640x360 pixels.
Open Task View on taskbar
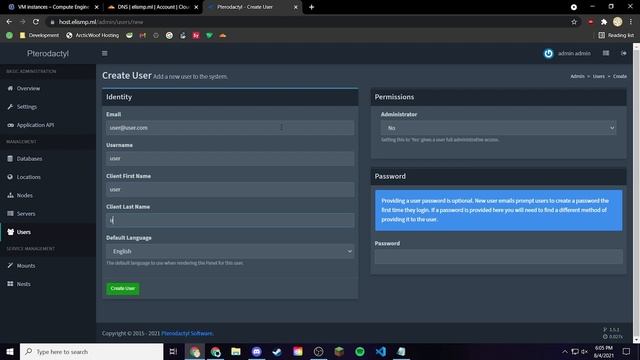click(x=173, y=351)
